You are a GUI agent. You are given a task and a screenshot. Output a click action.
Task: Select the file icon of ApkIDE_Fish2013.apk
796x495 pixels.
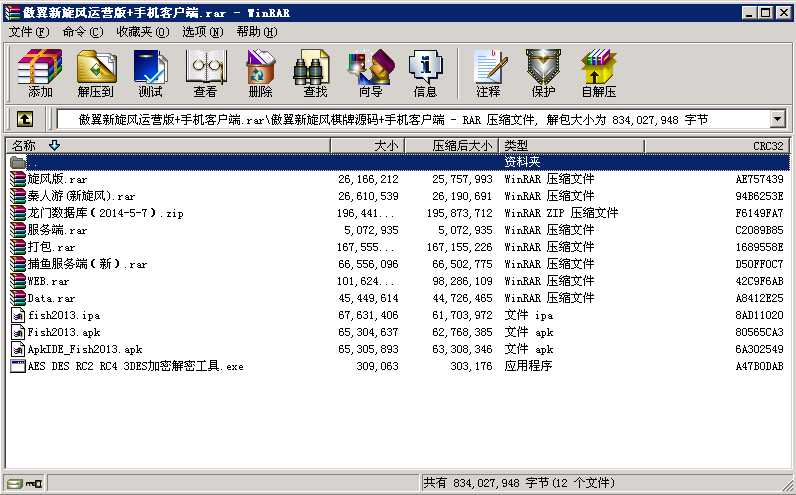pos(18,349)
